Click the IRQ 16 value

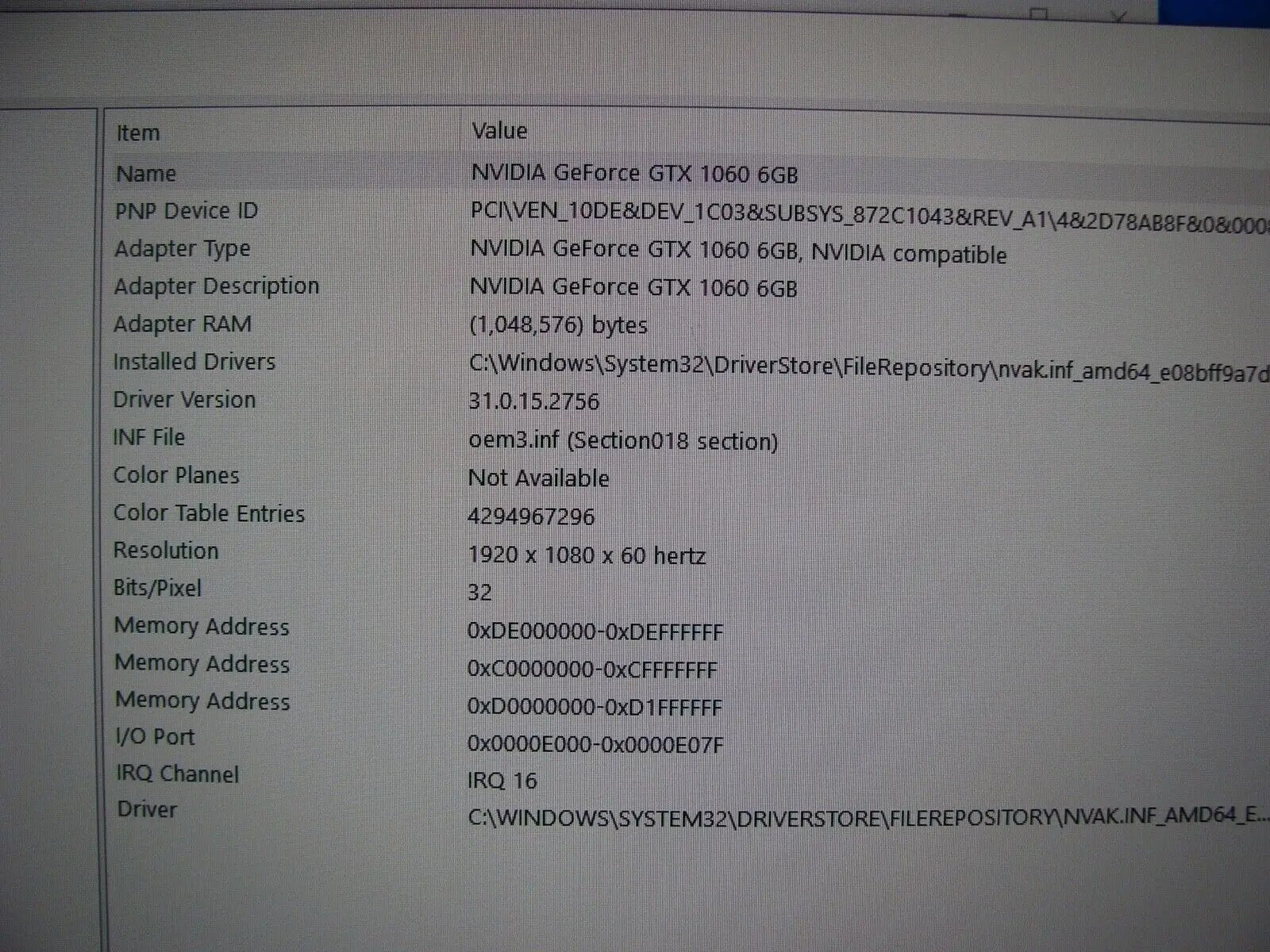(x=502, y=781)
